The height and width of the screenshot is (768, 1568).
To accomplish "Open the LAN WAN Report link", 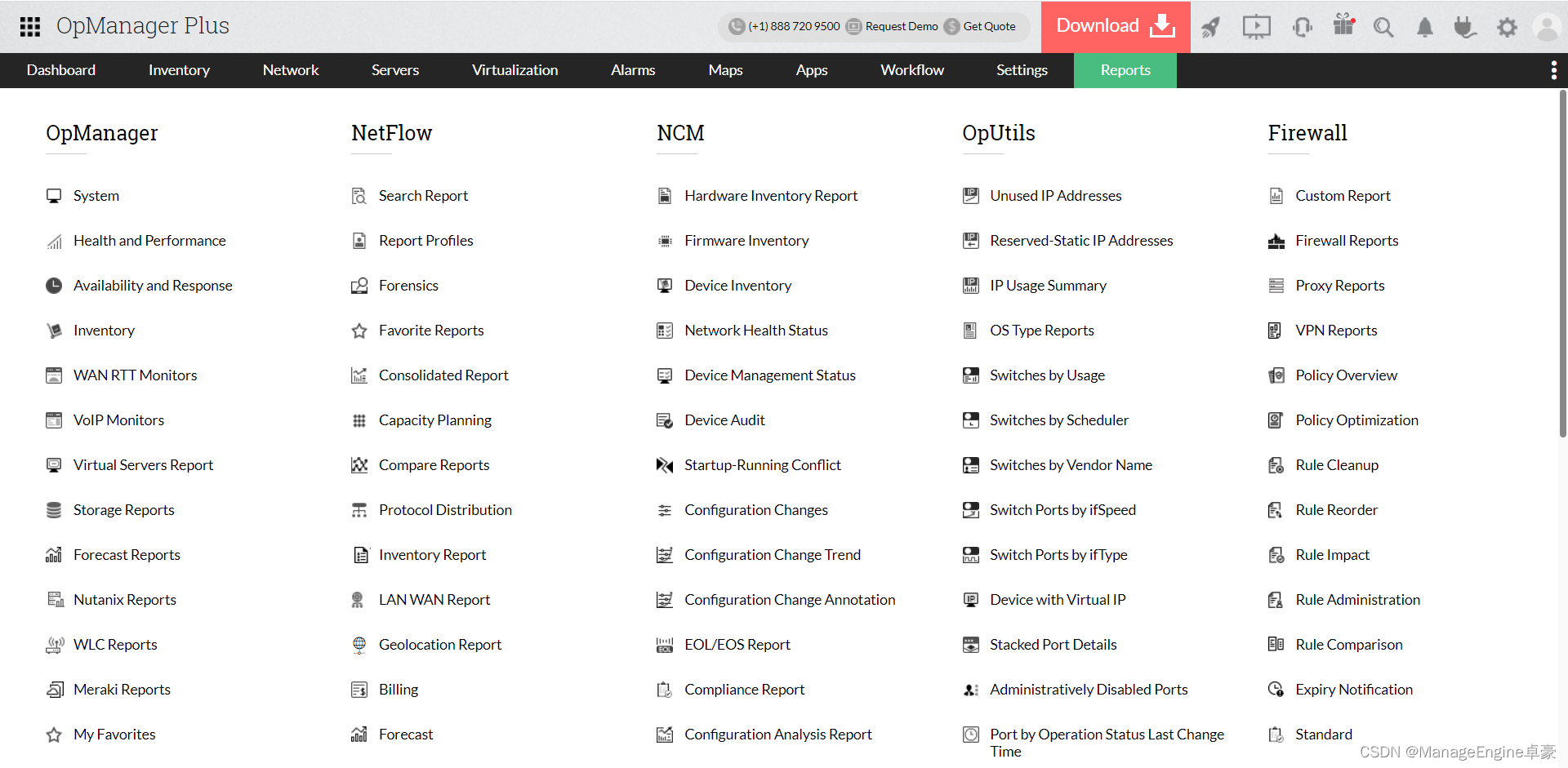I will point(434,600).
